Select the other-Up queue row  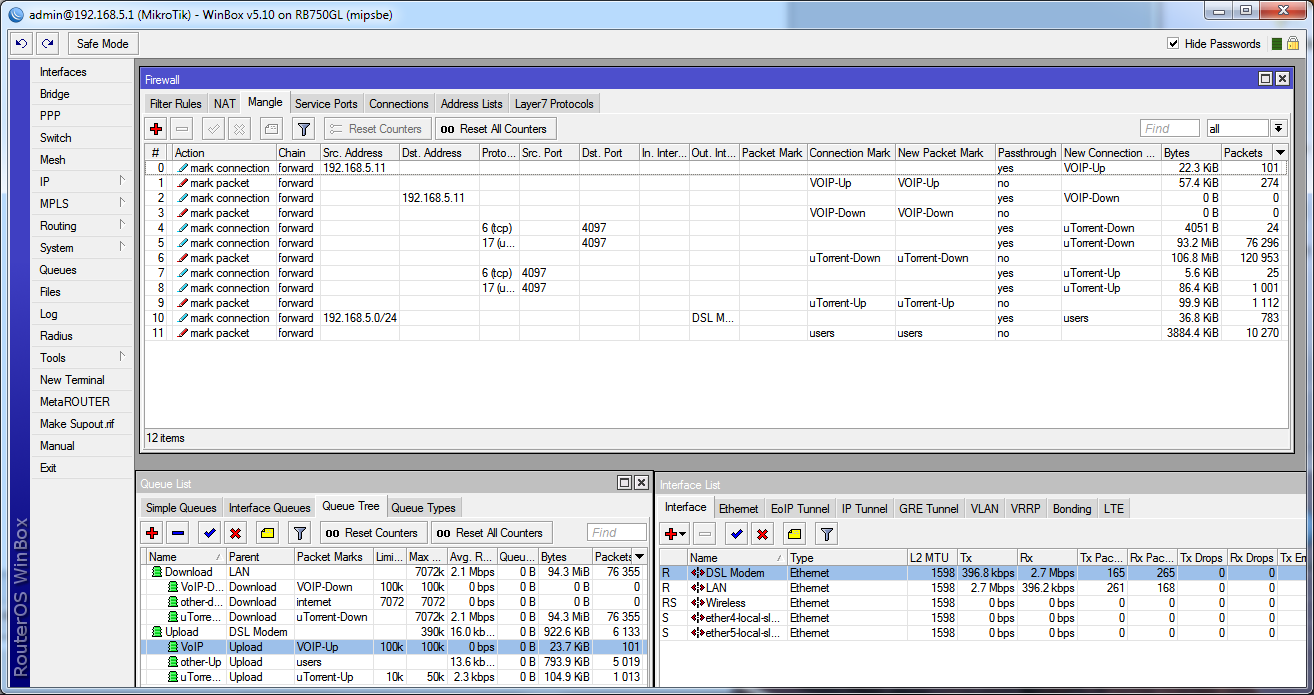click(397, 662)
